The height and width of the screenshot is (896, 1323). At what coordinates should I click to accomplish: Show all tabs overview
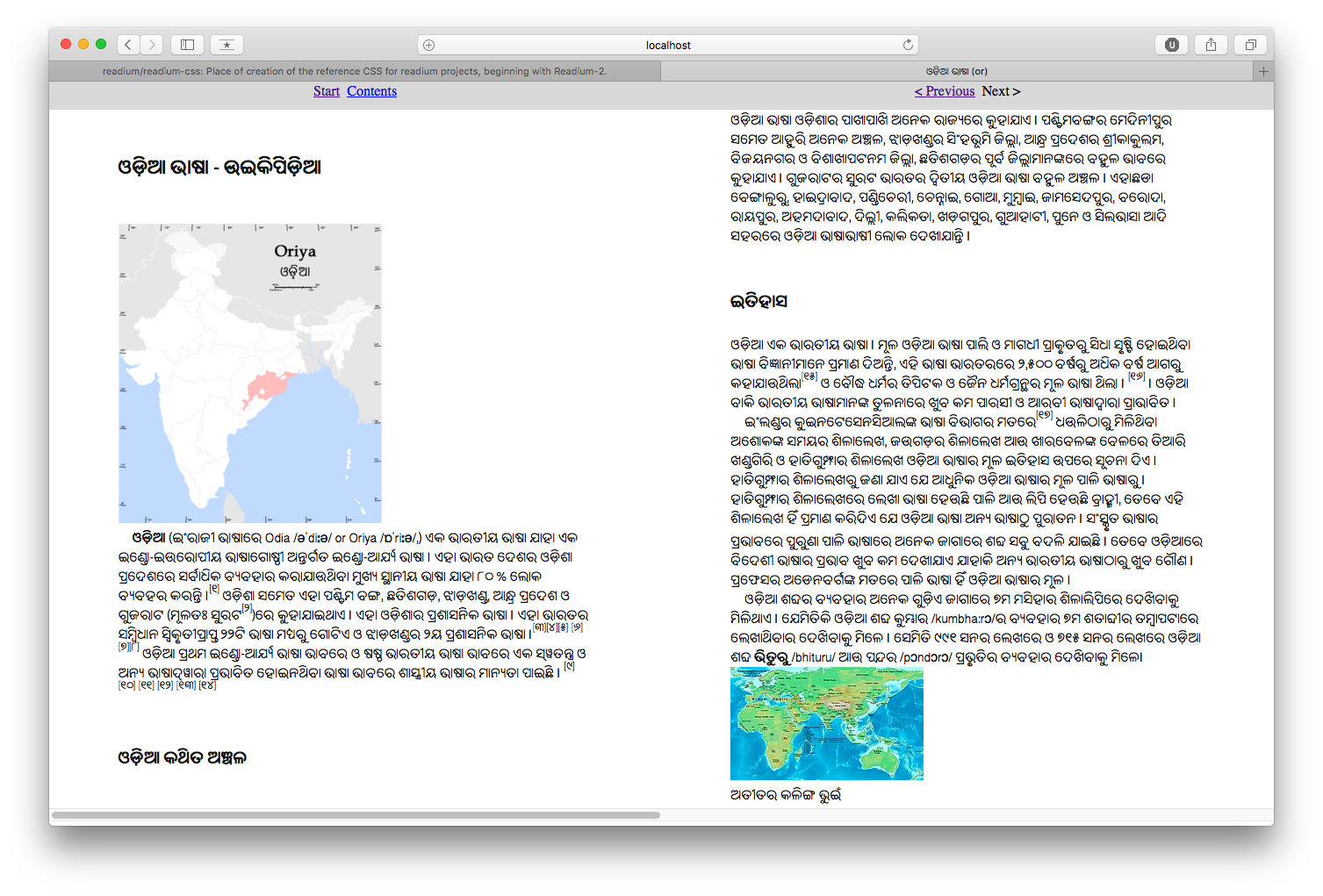point(1250,45)
